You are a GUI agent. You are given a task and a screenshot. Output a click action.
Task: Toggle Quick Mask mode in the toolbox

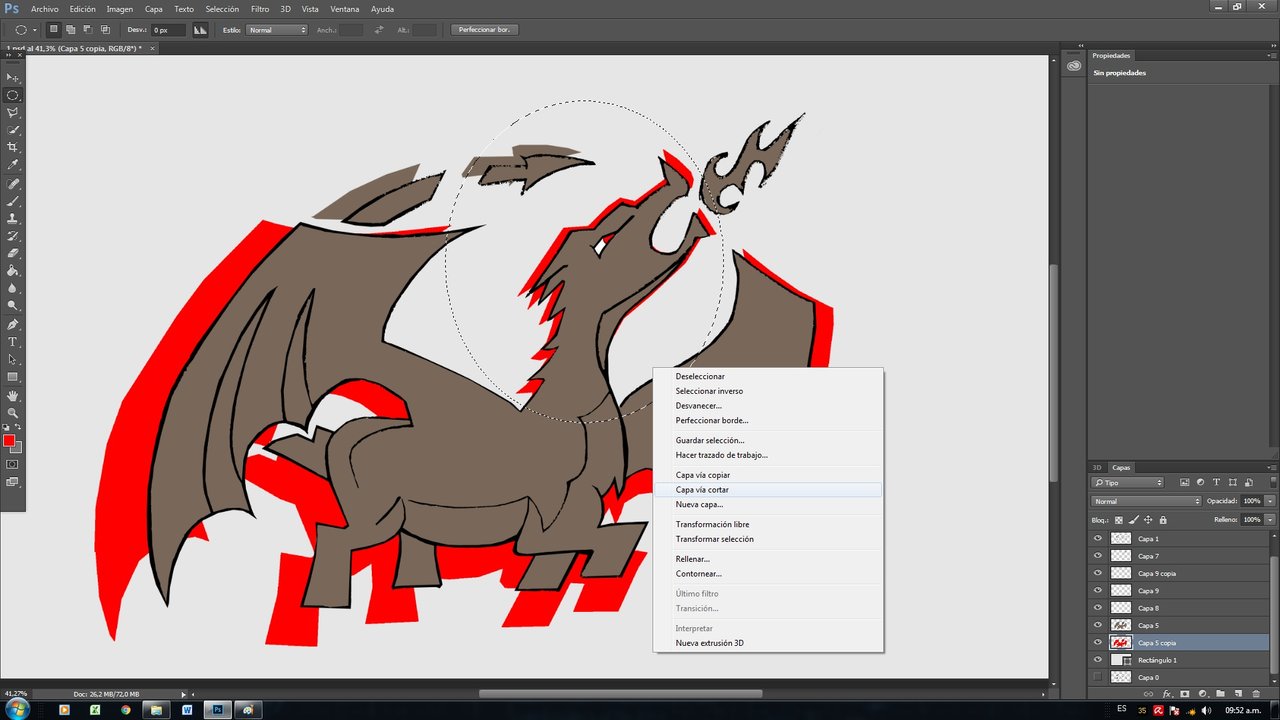coord(13,464)
